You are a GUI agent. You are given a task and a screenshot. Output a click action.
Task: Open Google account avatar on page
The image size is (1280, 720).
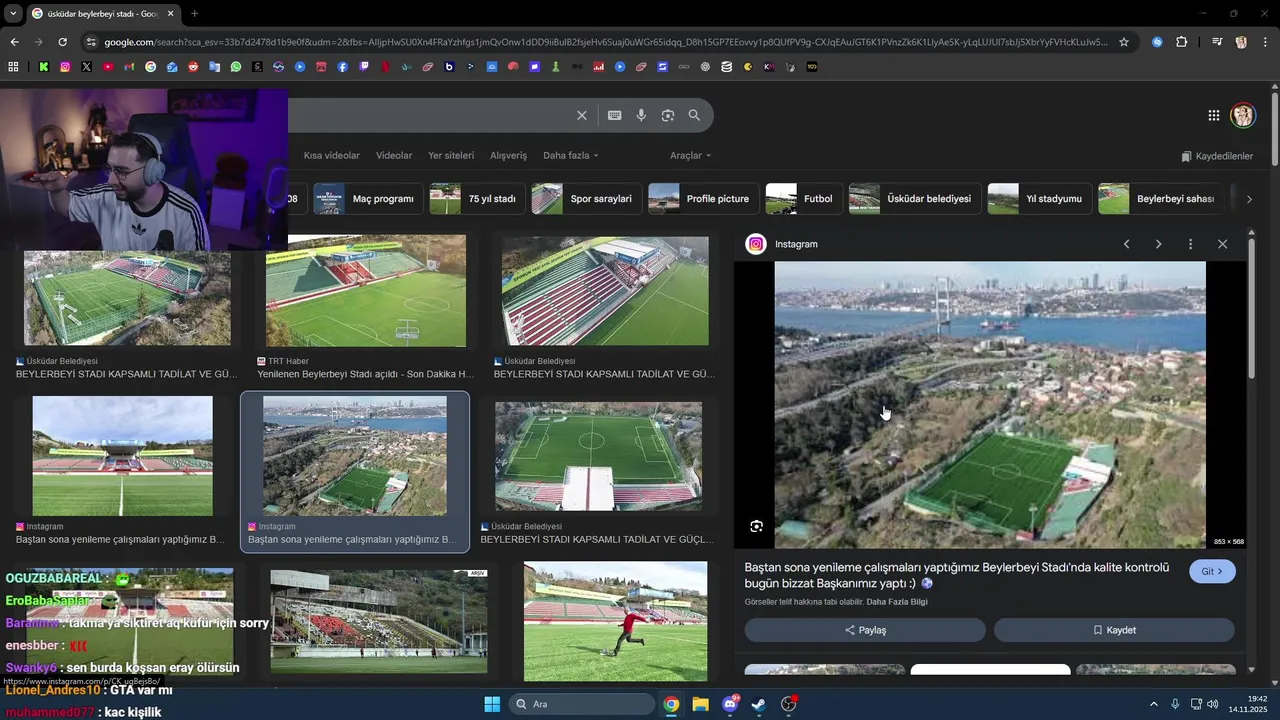click(1243, 115)
